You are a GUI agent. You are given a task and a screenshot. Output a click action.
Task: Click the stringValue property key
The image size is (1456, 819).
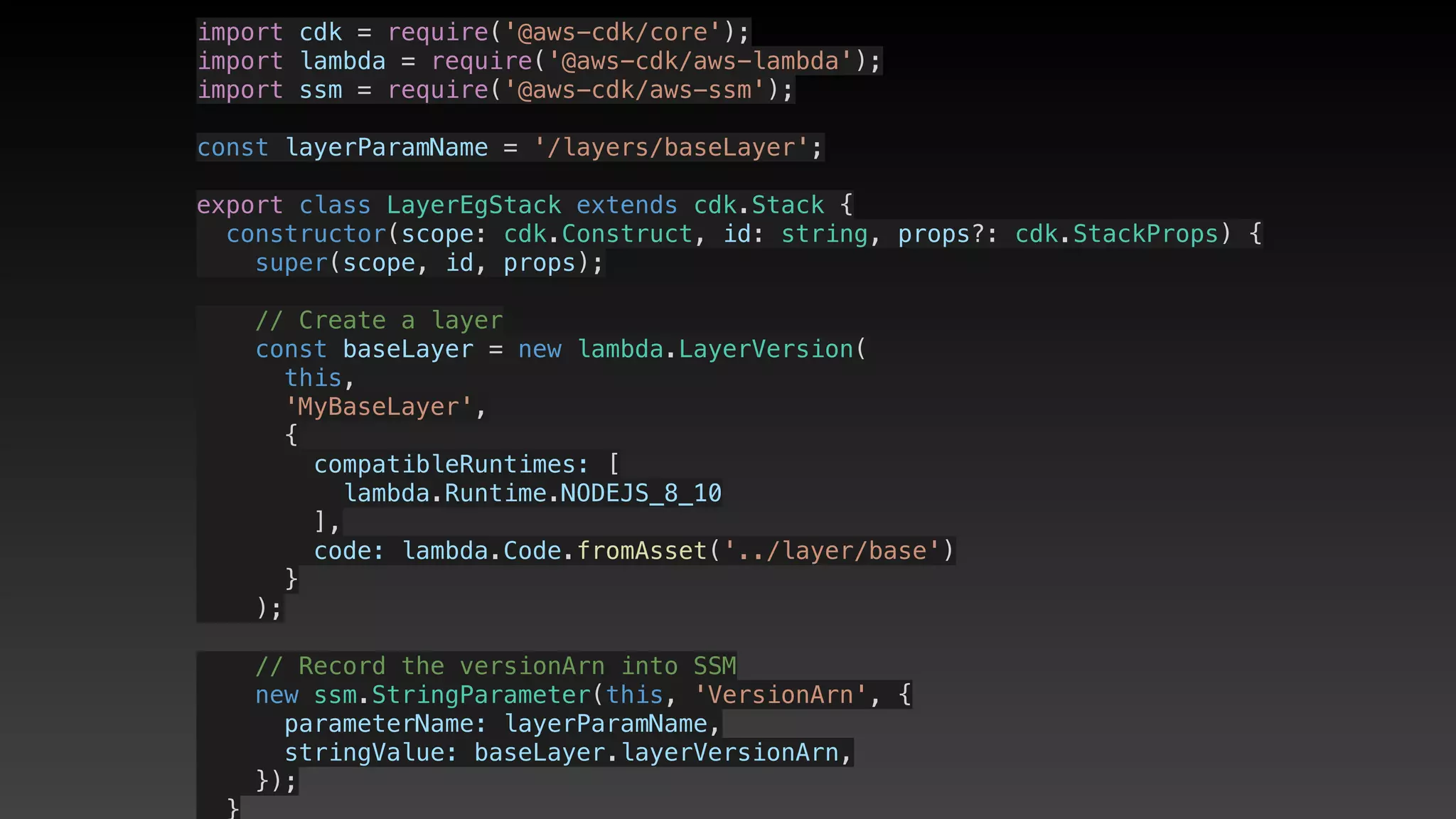(371, 753)
